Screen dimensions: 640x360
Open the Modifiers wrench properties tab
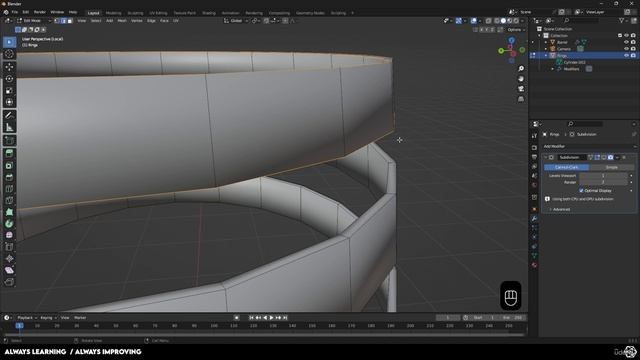(x=534, y=218)
